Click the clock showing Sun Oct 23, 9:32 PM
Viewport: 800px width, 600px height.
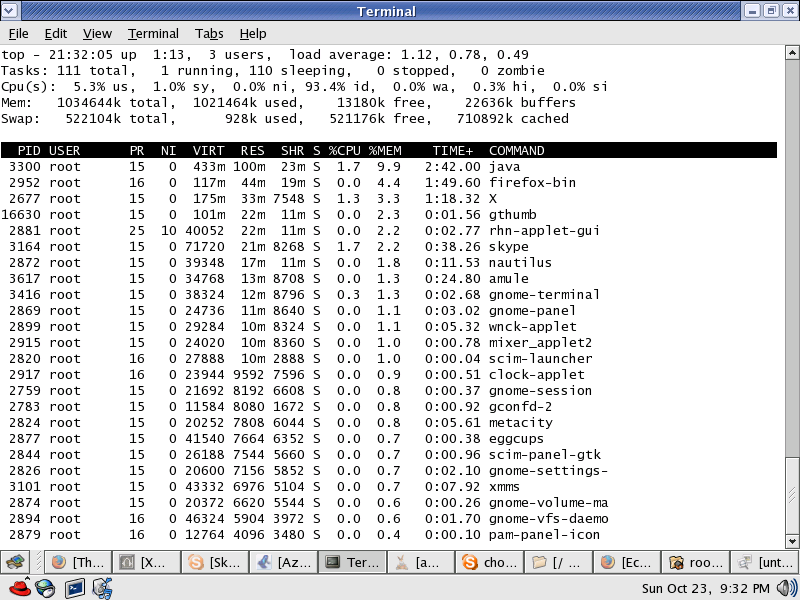point(706,588)
